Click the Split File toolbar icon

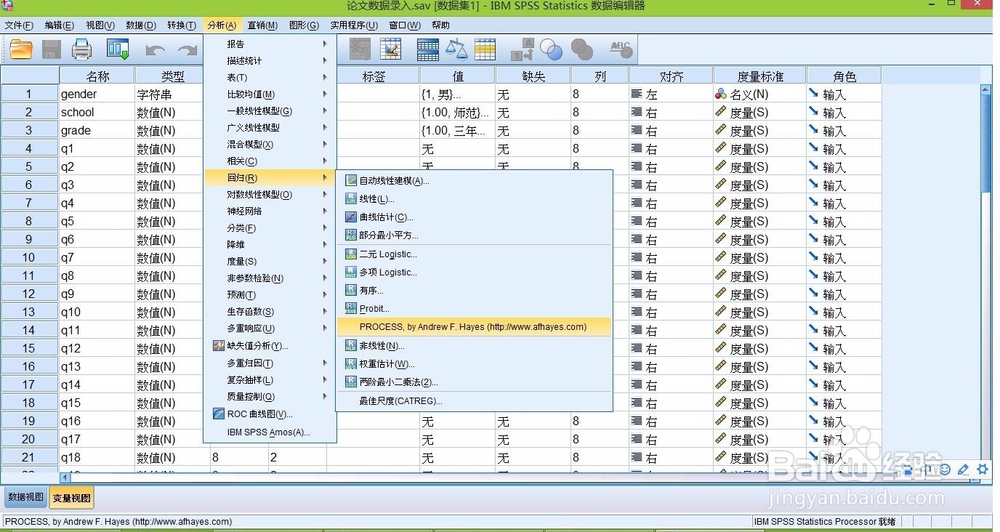[427, 50]
